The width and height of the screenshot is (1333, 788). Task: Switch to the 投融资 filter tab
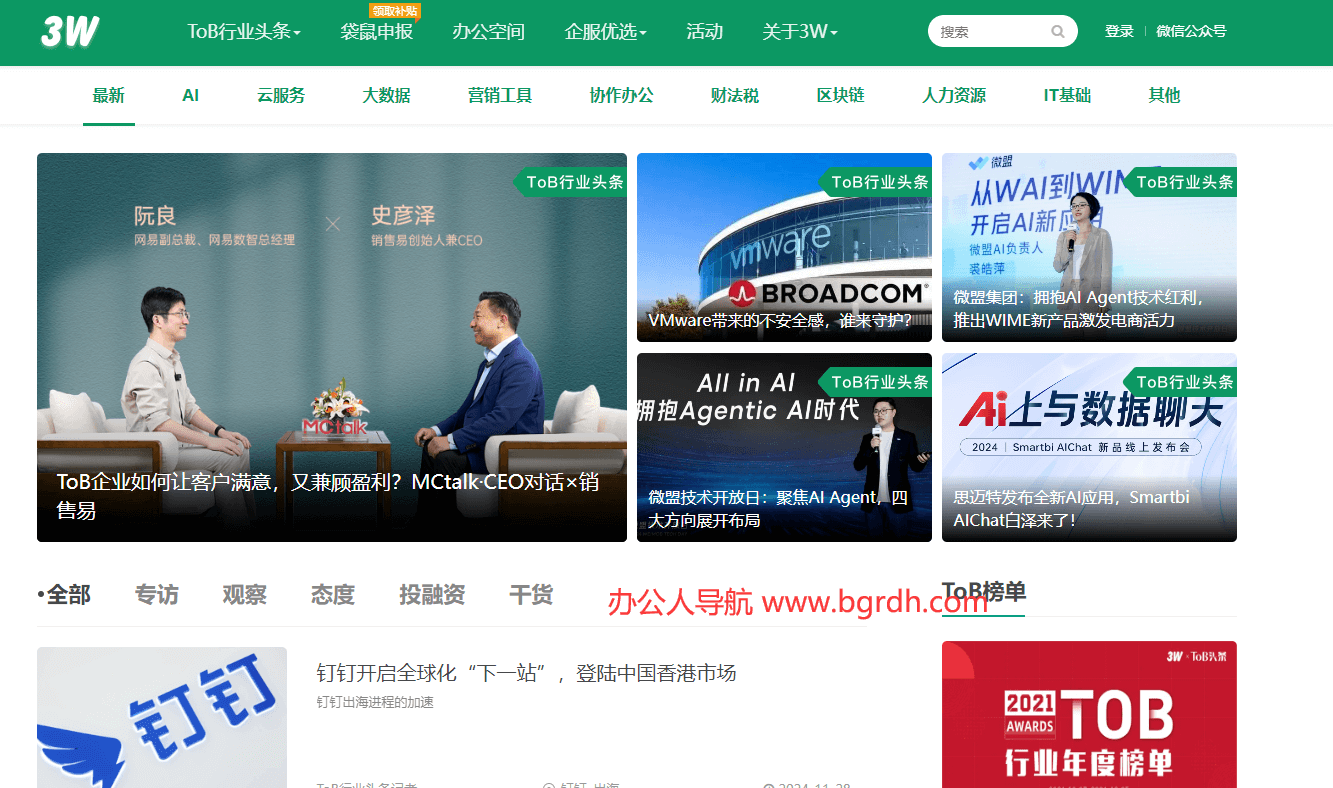tap(432, 595)
